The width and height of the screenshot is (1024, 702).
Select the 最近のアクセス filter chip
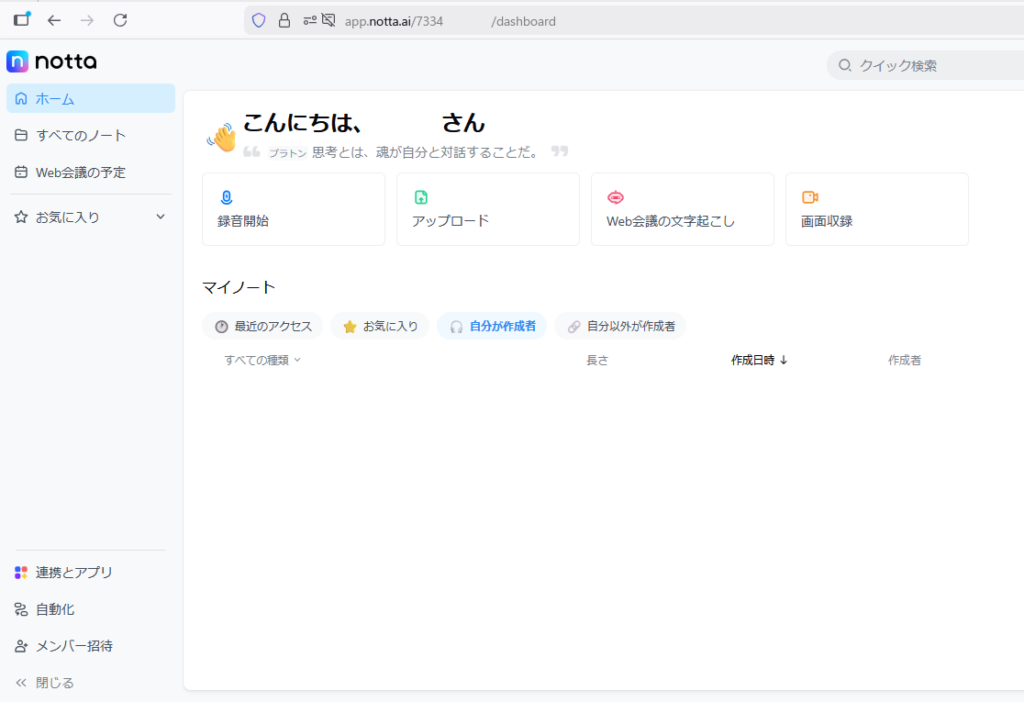pyautogui.click(x=263, y=326)
